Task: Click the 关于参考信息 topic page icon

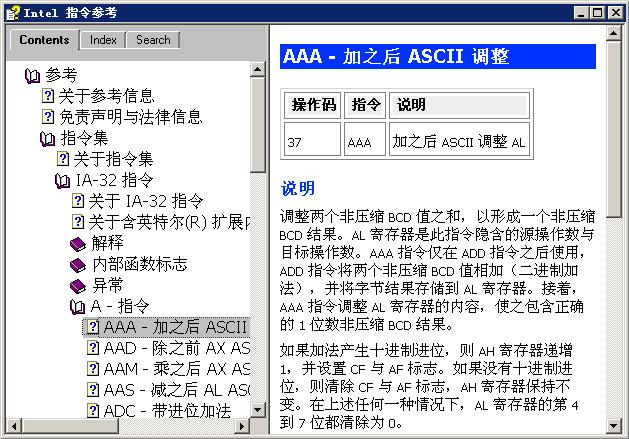Action: pyautogui.click(x=48, y=96)
